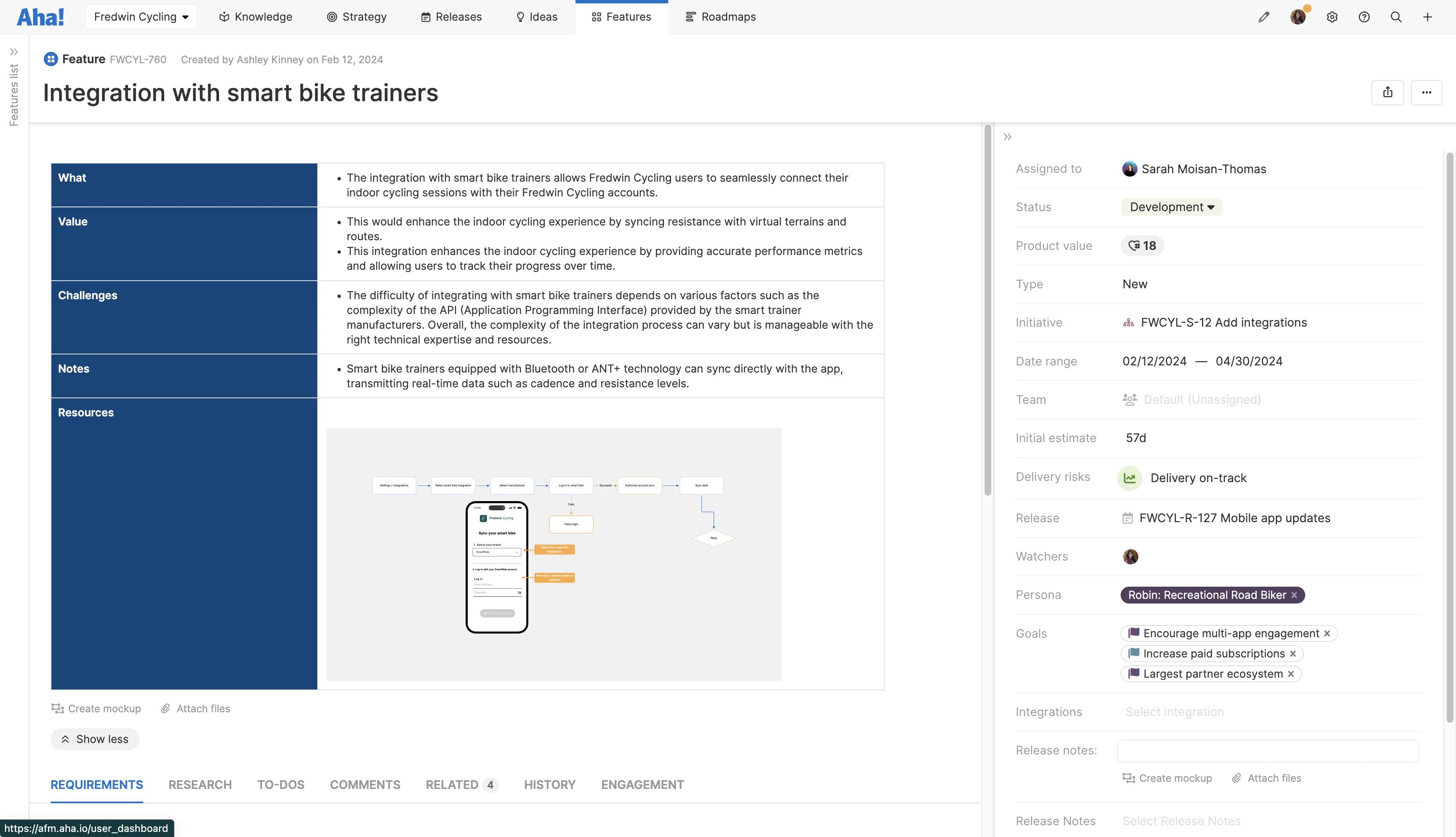Image resolution: width=1456 pixels, height=837 pixels.
Task: Open the global search icon
Action: (1396, 17)
